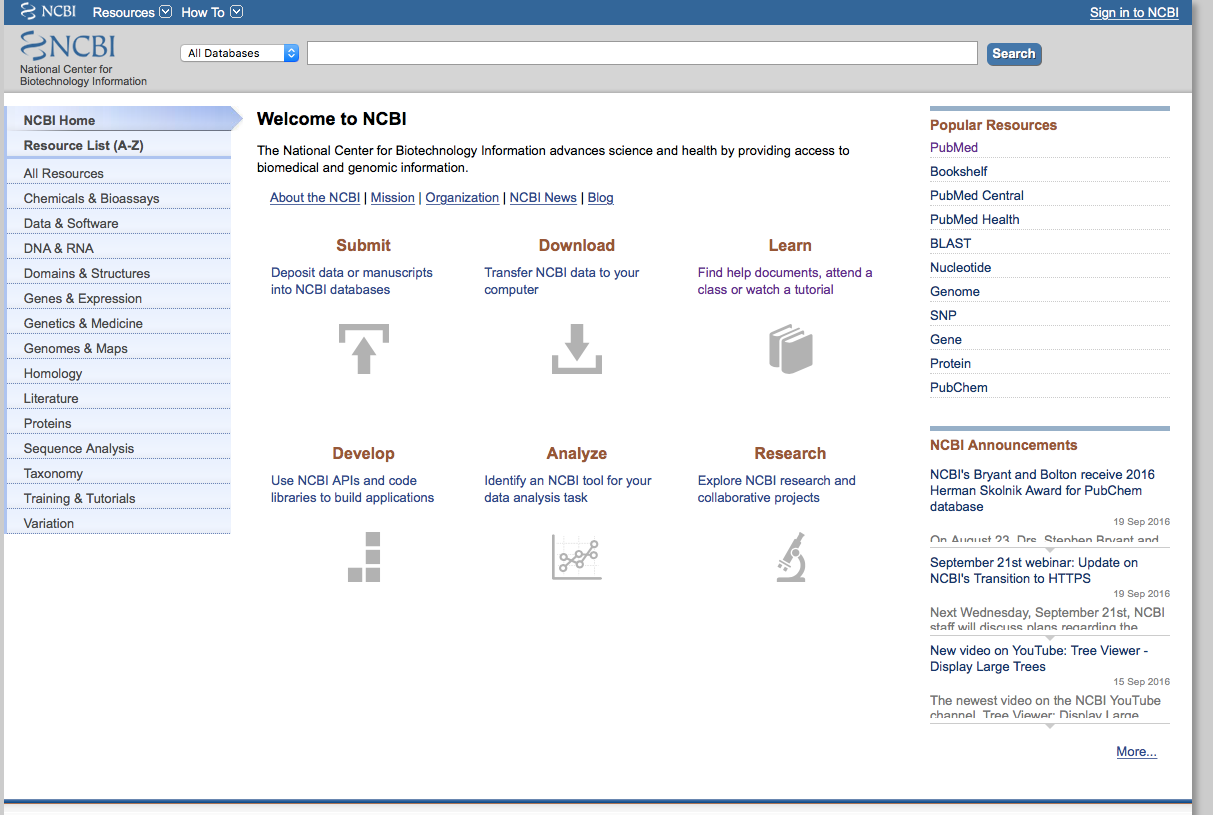Click the Organization link

(462, 198)
